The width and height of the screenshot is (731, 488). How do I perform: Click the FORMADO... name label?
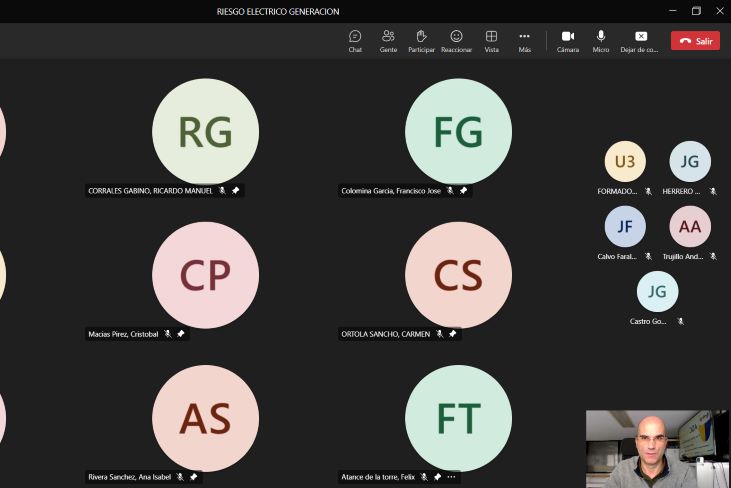coord(617,191)
